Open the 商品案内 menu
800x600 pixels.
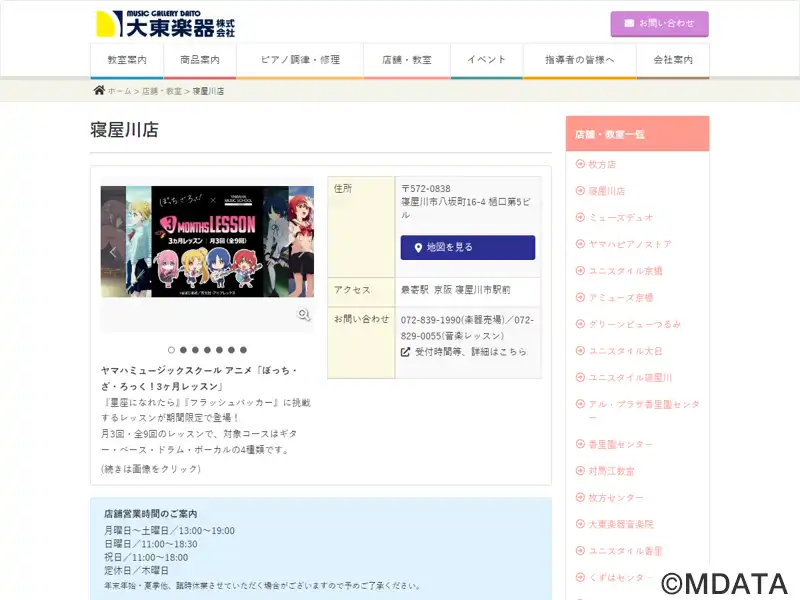tap(200, 60)
